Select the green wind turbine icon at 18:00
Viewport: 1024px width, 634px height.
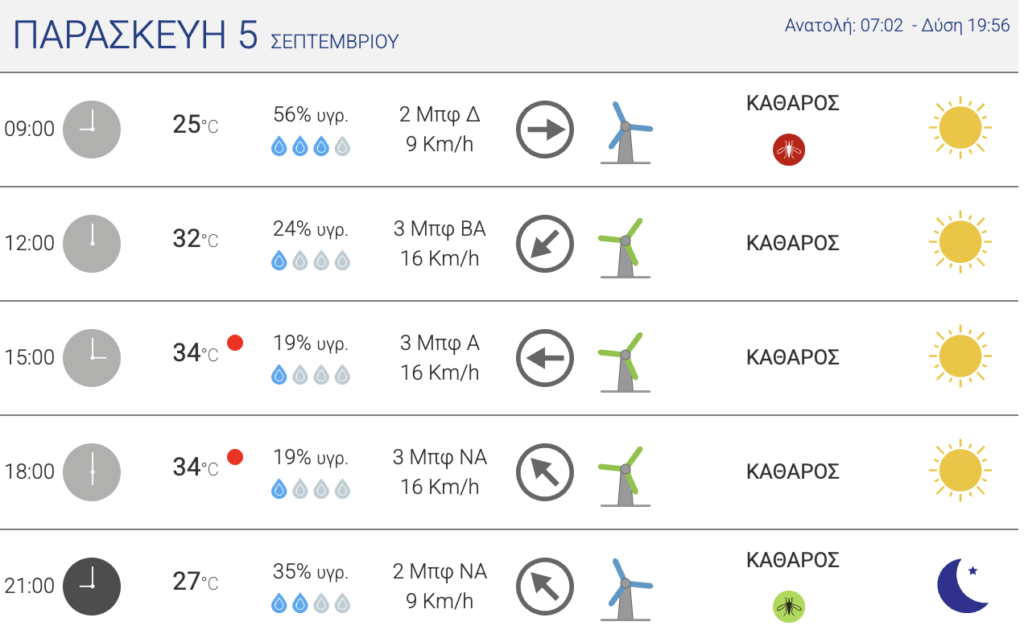(x=624, y=477)
